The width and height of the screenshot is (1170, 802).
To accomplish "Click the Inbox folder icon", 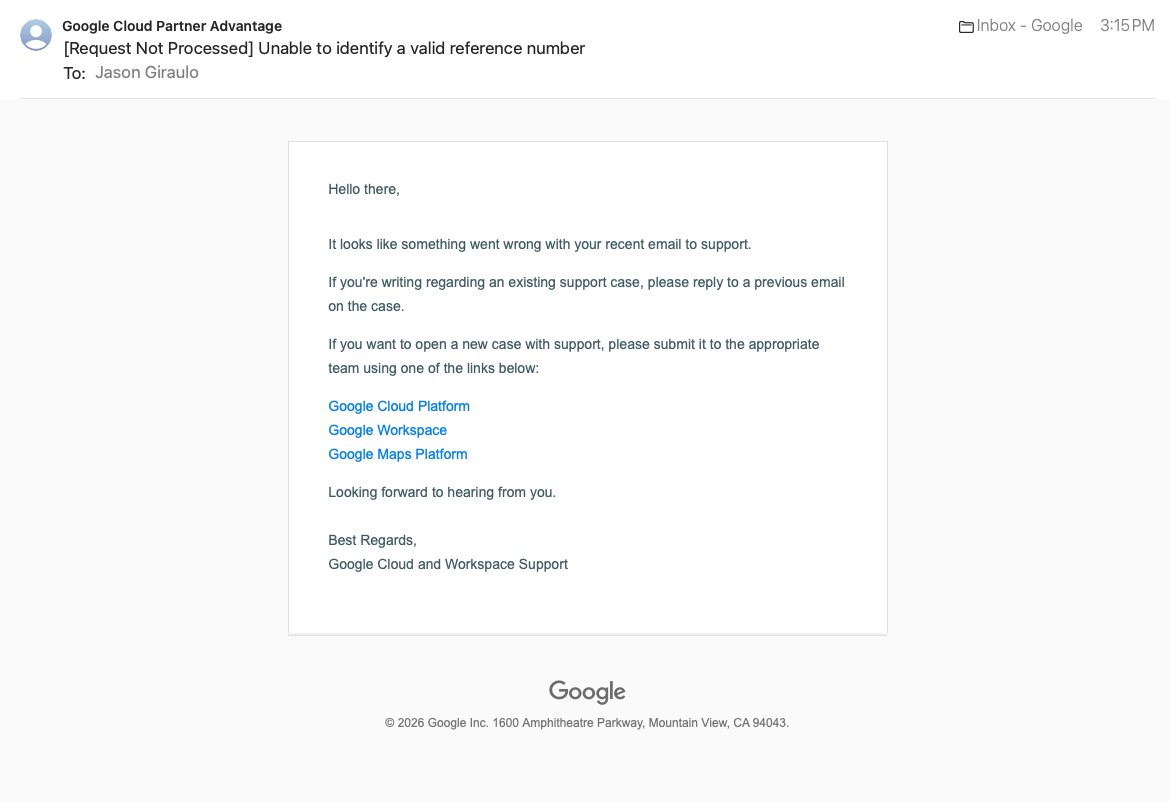I will (x=966, y=27).
